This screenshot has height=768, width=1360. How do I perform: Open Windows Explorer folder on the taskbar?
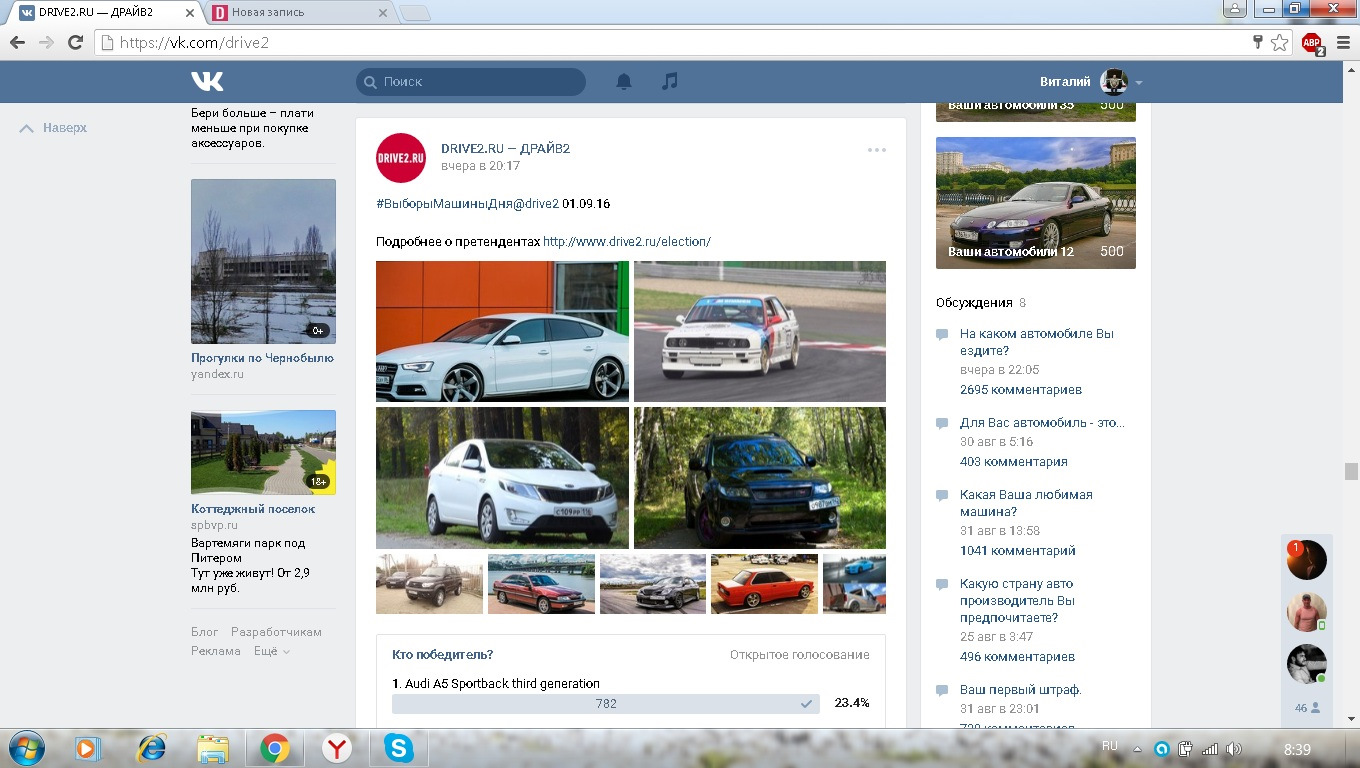tap(213, 748)
